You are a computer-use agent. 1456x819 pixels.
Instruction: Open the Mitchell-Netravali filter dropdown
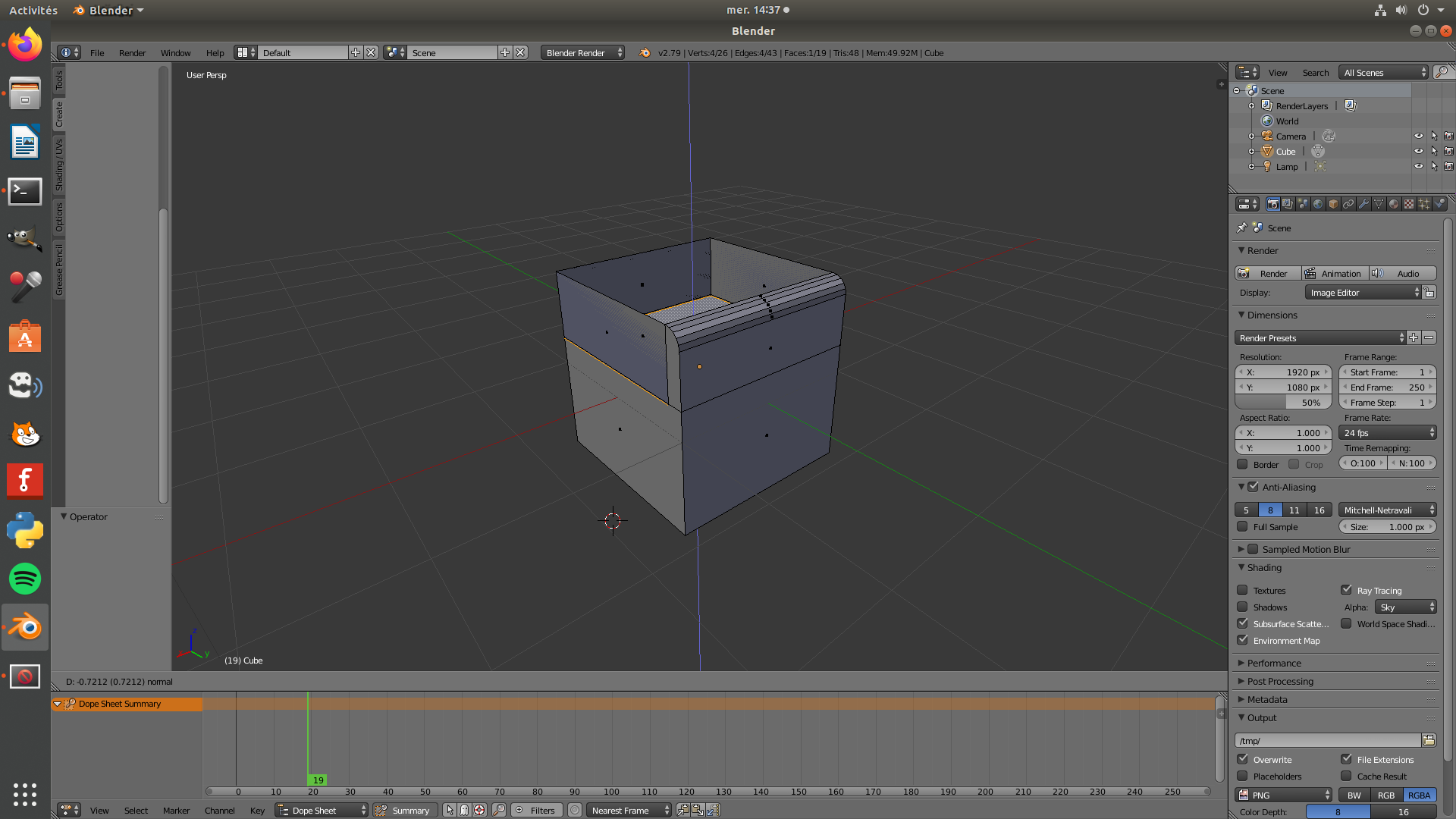click(x=1388, y=510)
